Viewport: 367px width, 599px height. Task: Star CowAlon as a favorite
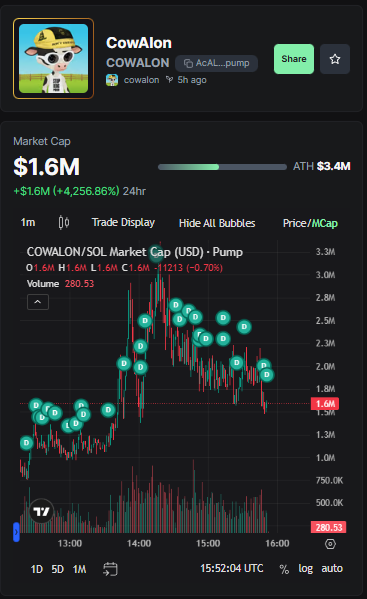[x=335, y=59]
